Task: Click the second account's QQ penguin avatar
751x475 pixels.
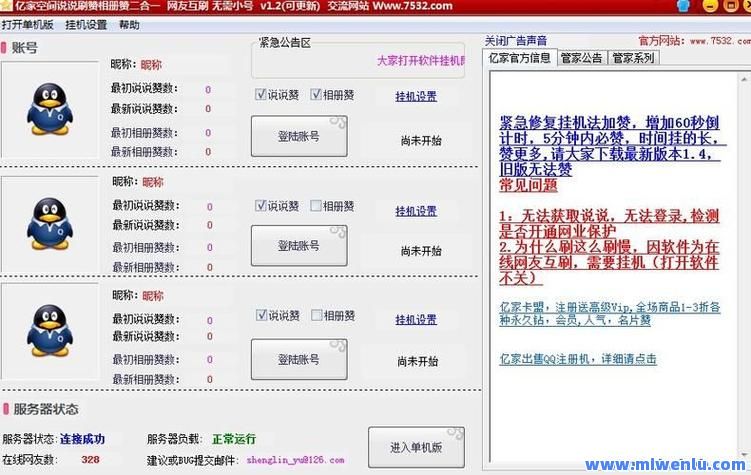Action: click(49, 221)
